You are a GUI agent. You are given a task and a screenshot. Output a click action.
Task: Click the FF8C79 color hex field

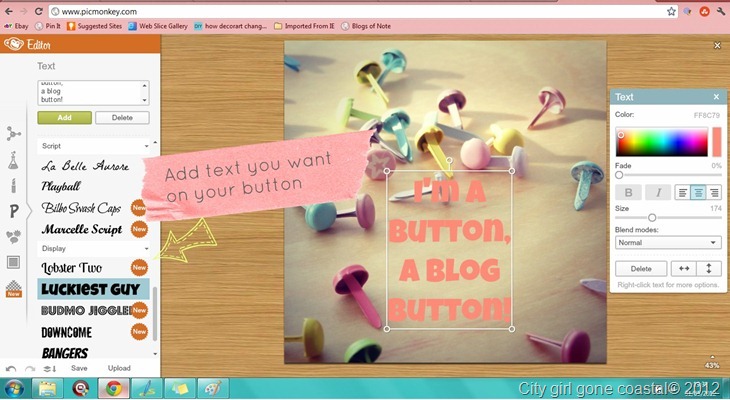[706, 115]
